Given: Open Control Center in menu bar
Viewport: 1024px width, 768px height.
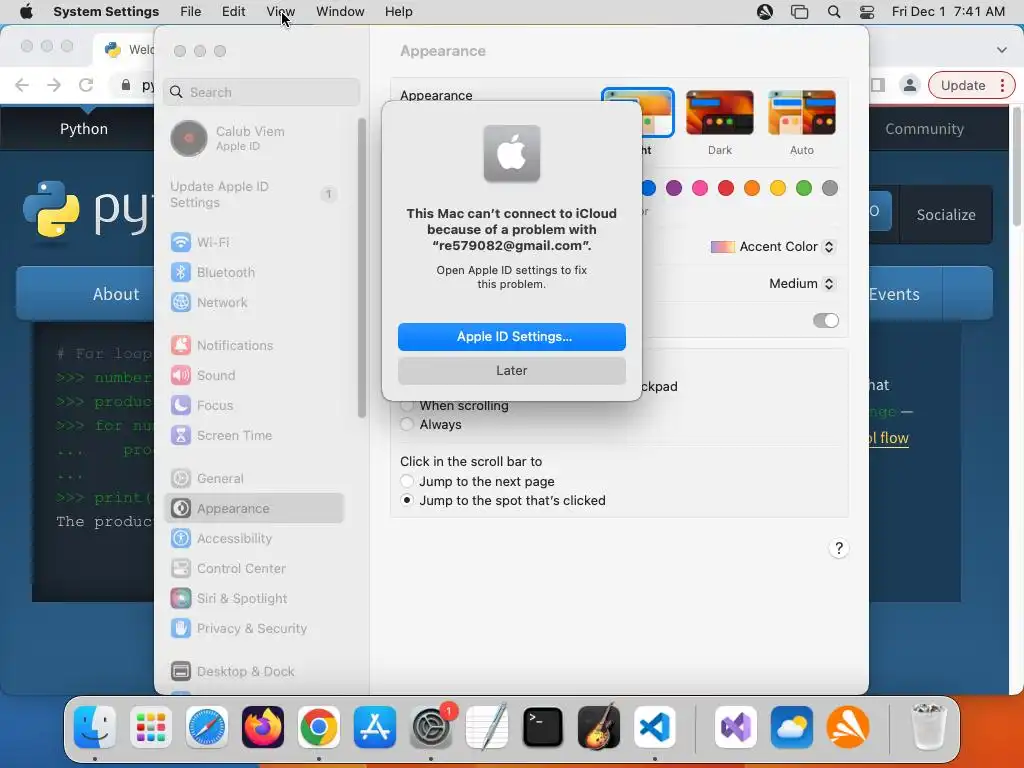Looking at the screenshot, I should point(867,12).
